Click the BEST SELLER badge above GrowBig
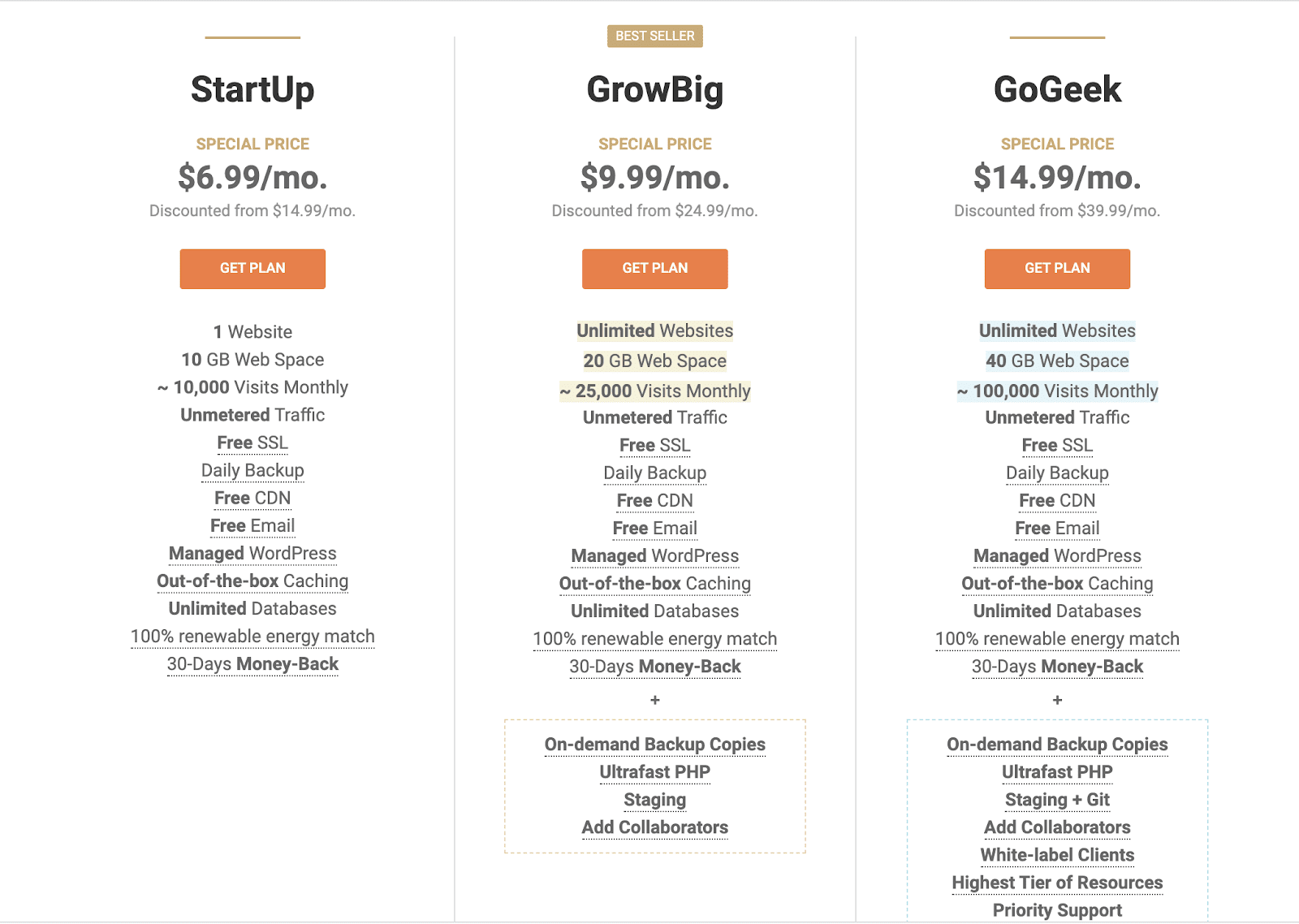The image size is (1299, 924). [x=654, y=37]
